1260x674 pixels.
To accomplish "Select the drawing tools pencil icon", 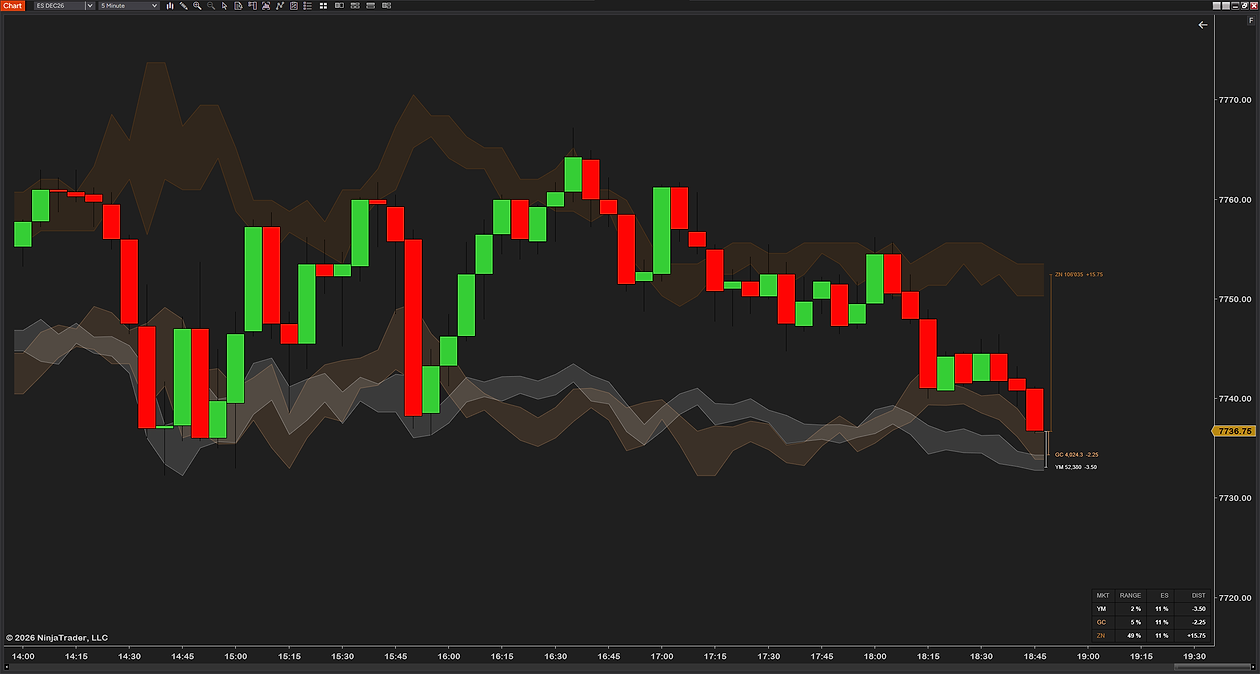I will coord(183,6).
